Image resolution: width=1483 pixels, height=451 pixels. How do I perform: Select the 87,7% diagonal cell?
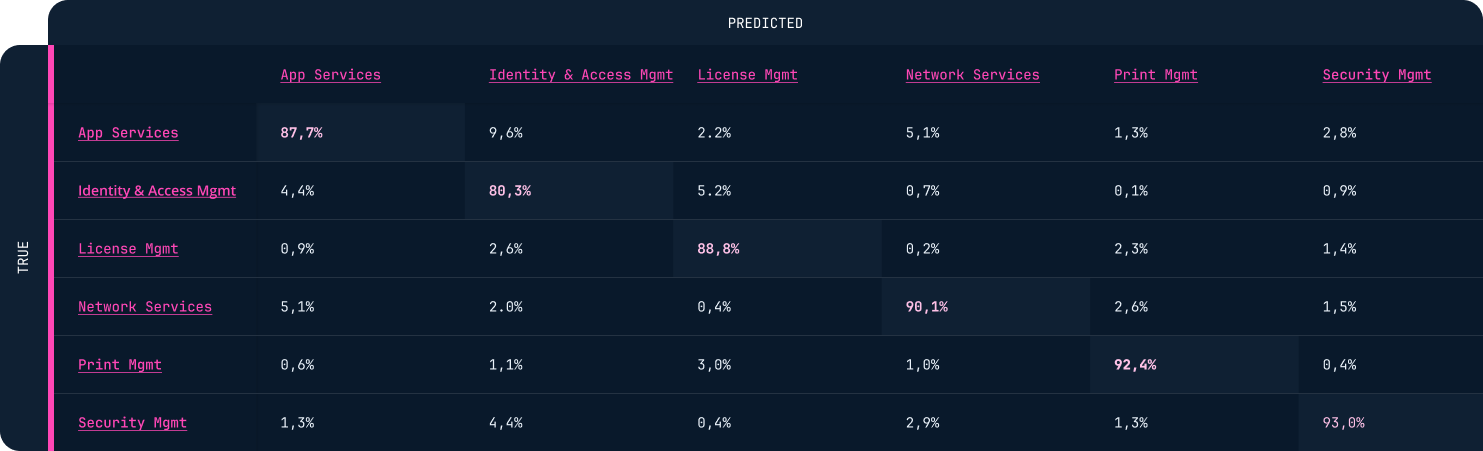pos(361,133)
